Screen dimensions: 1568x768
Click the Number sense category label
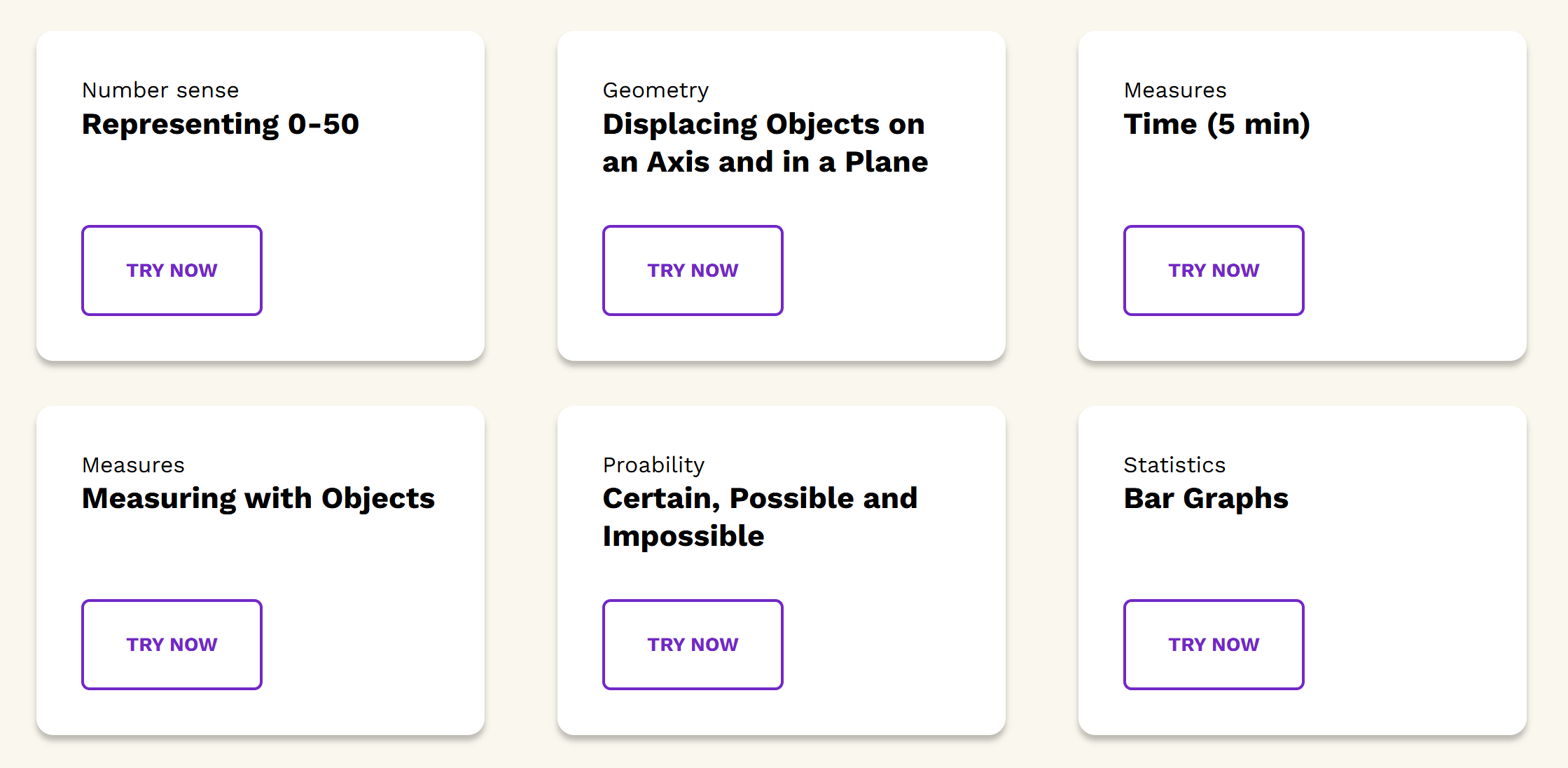click(x=160, y=90)
